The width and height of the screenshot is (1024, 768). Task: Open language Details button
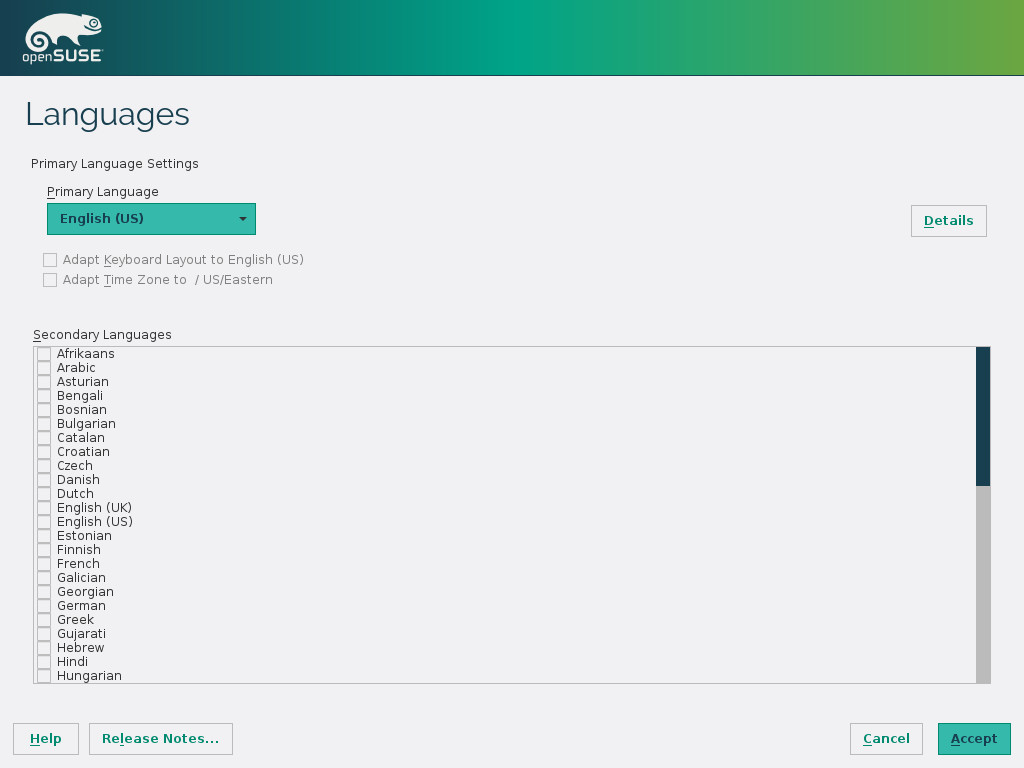(948, 221)
